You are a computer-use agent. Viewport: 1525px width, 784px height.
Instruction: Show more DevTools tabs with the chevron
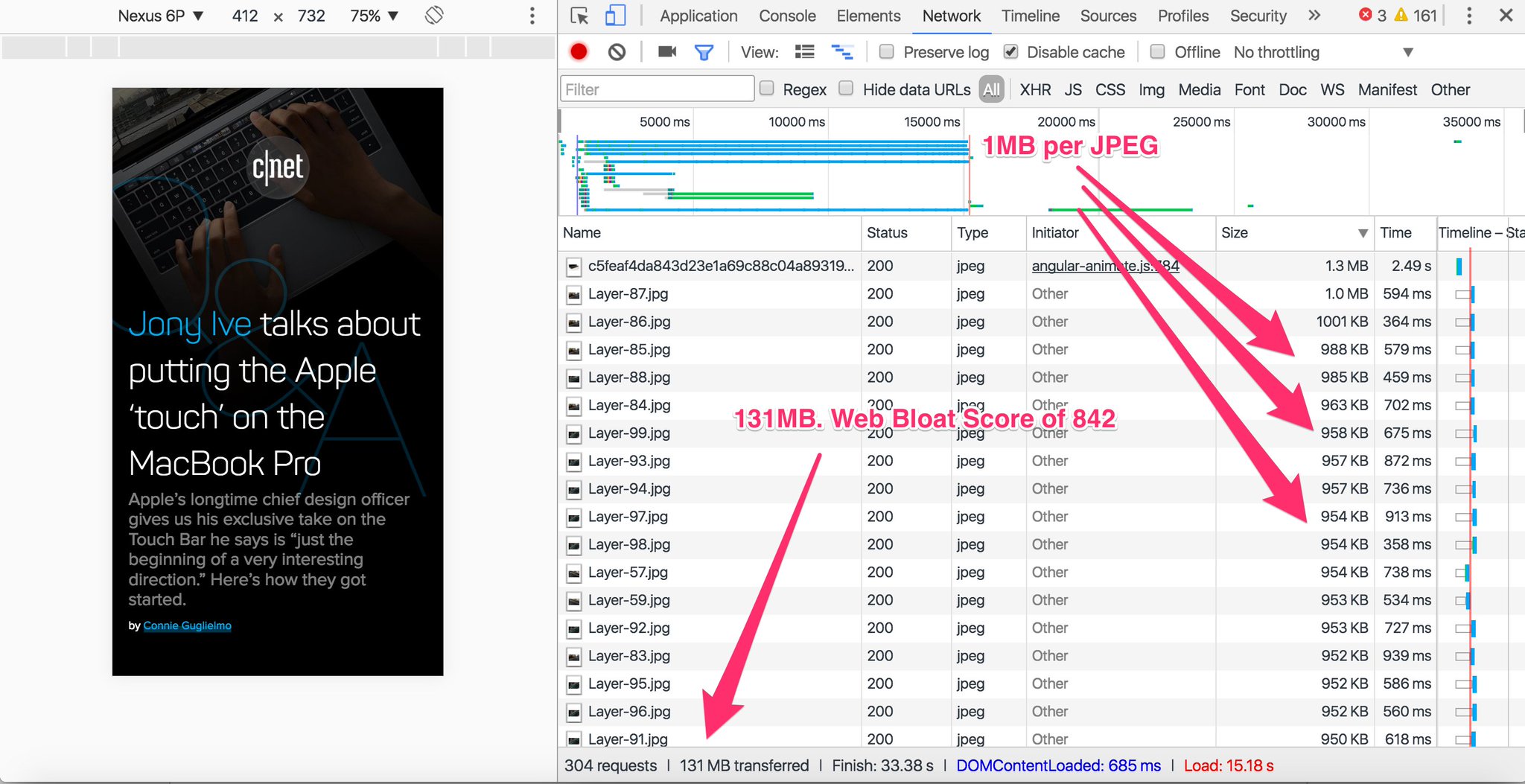click(x=1314, y=16)
